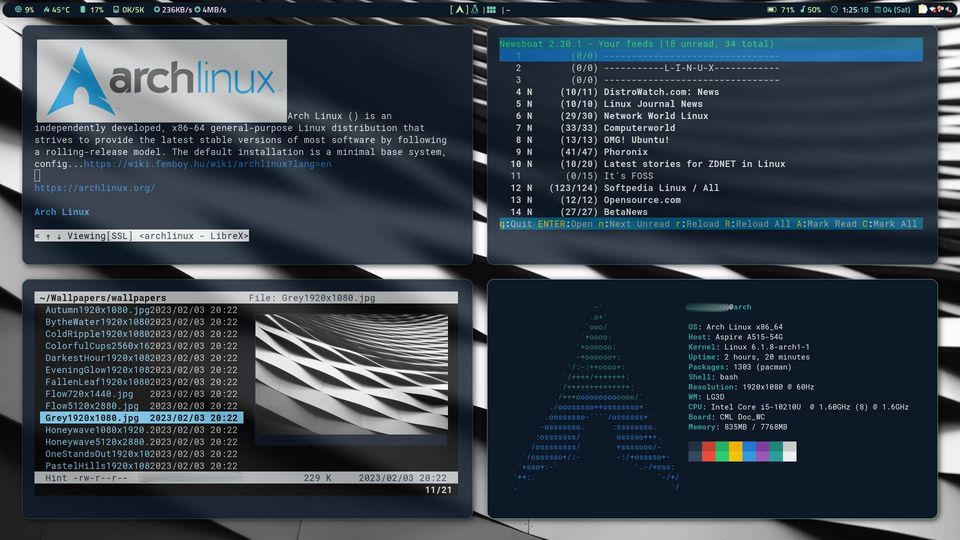The width and height of the screenshot is (960, 540).
Task: Click the ~/Wallpapers/wallpapers path header
Action: tap(102, 298)
